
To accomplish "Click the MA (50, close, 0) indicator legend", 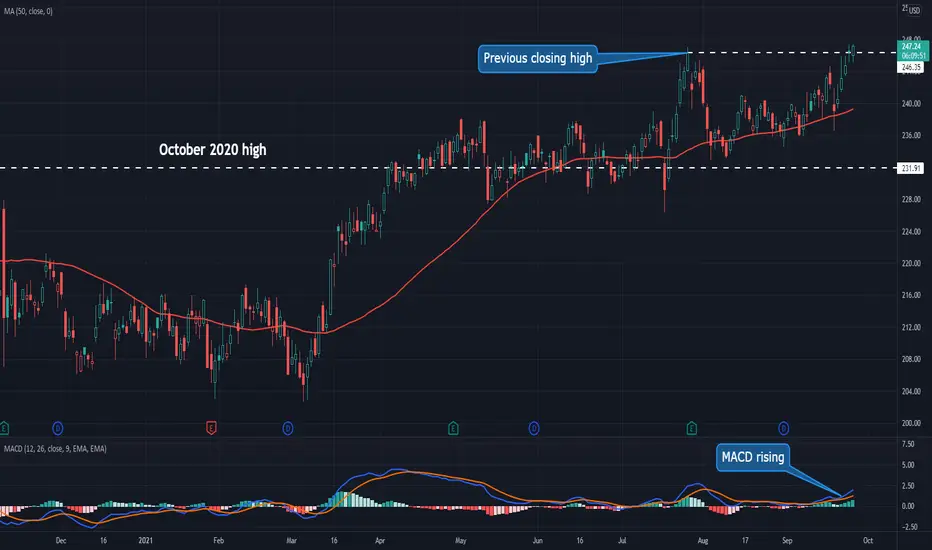I will 29,11.
